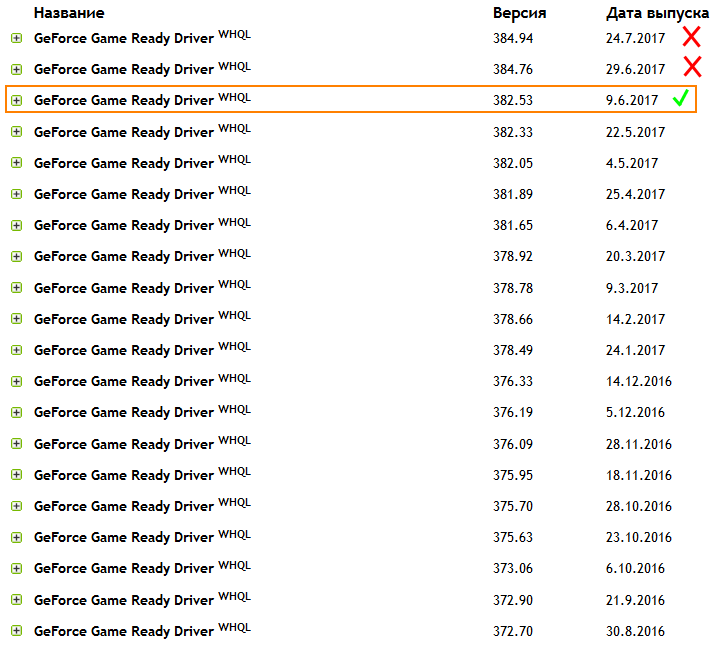Click the Название column header
Image resolution: width=723 pixels, height=648 pixels.
69,13
